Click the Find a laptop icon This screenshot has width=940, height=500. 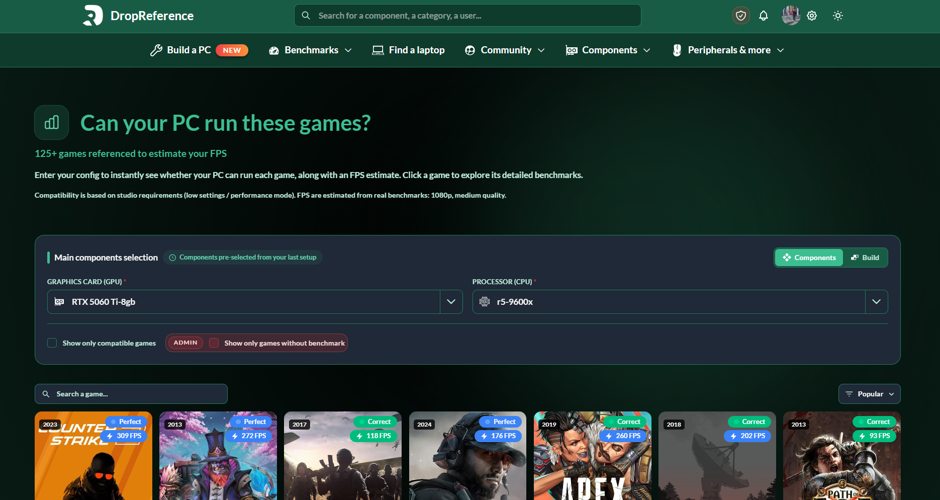[x=378, y=50]
